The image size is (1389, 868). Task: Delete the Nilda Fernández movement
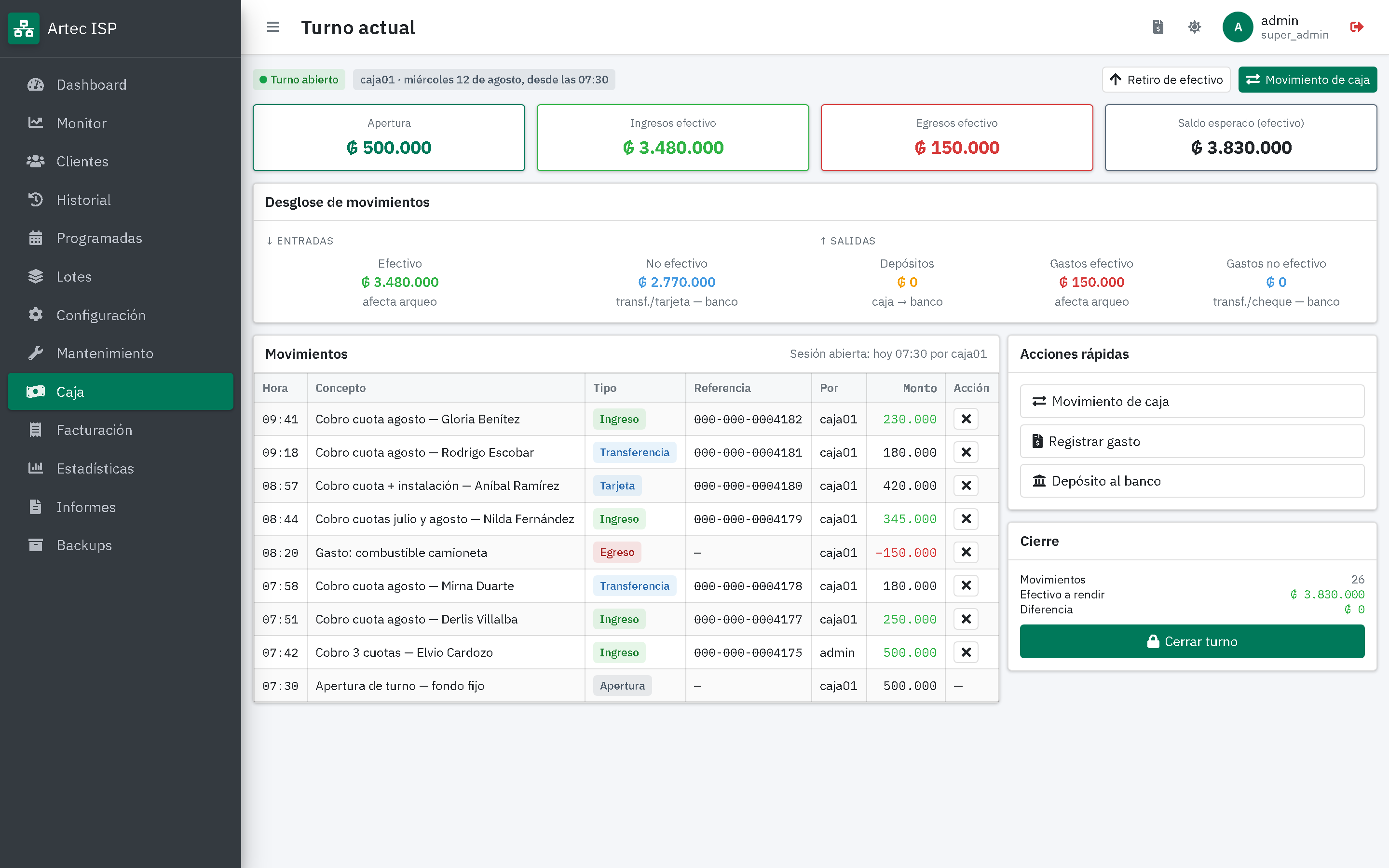tap(966, 519)
